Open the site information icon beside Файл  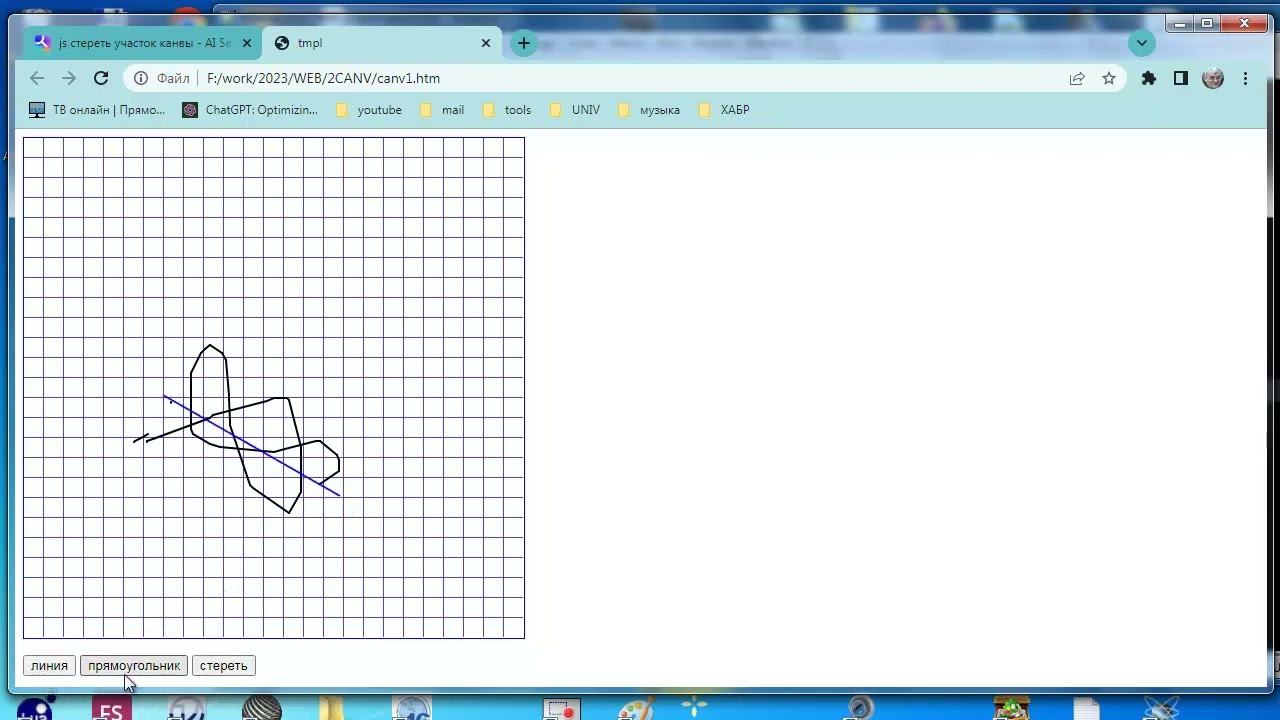click(141, 78)
